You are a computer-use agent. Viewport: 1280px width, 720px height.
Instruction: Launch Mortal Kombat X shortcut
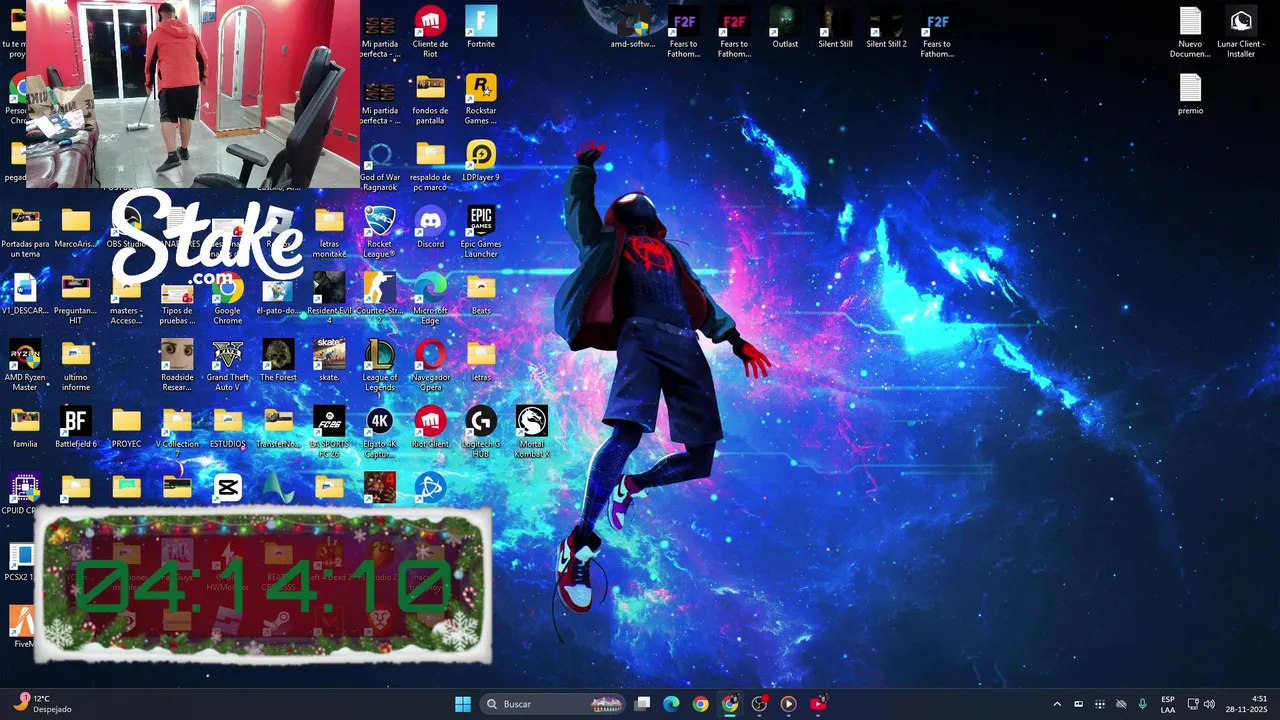531,433
